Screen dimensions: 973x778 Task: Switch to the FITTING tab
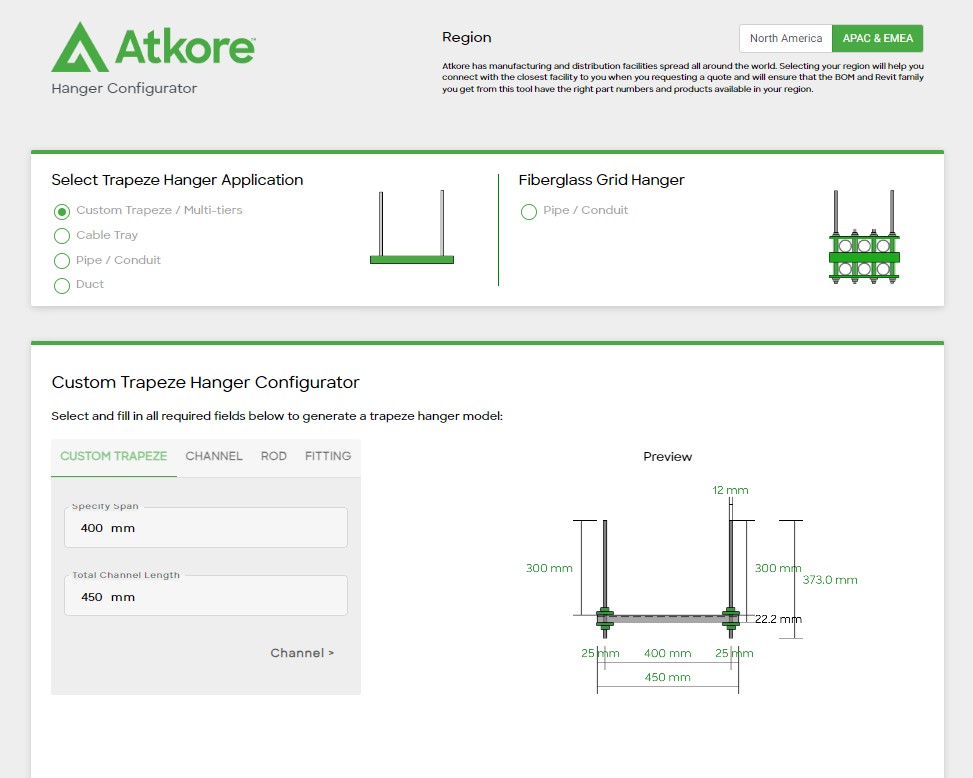tap(328, 456)
